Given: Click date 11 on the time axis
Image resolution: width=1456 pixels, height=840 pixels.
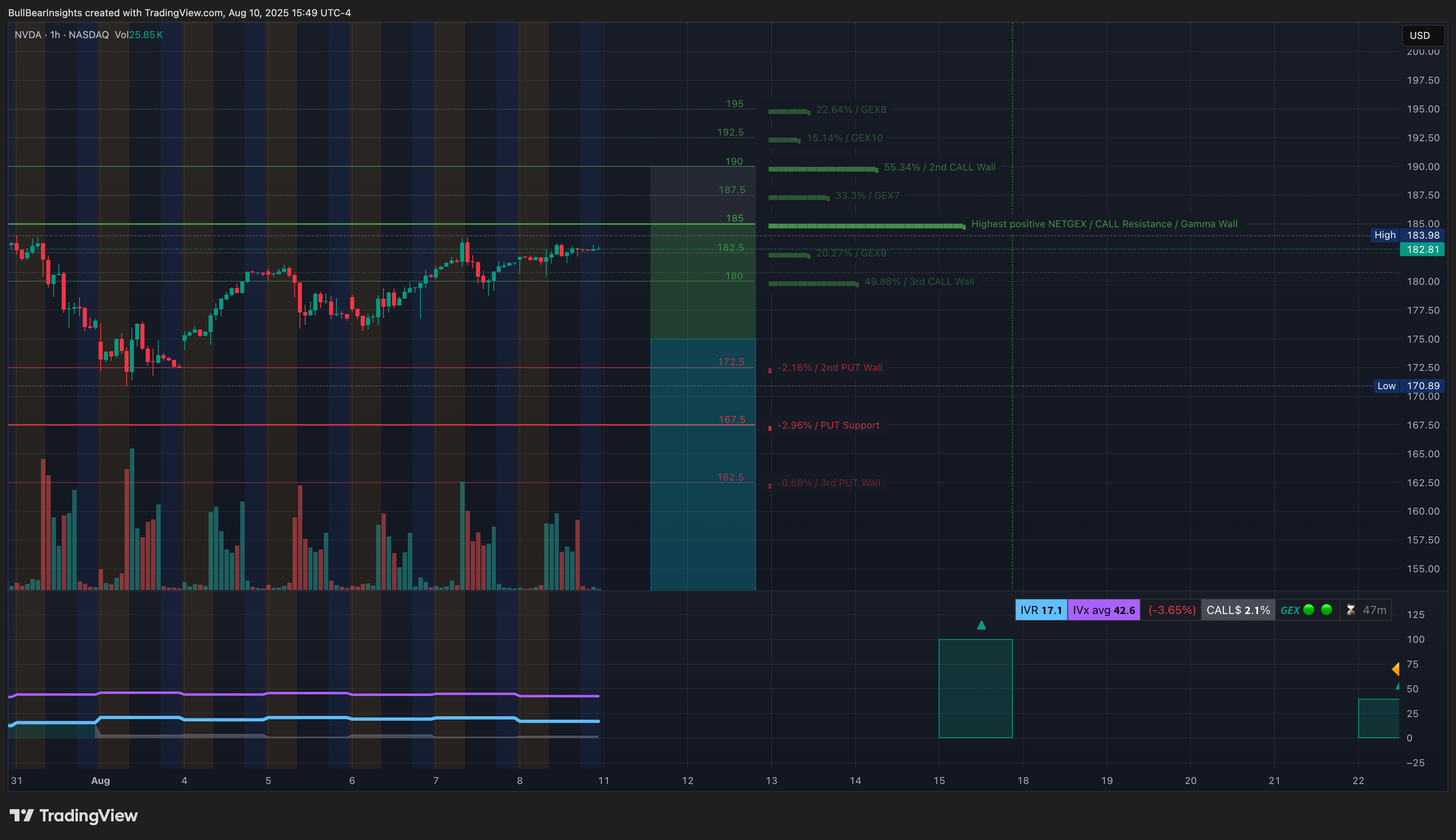Looking at the screenshot, I should [x=603, y=781].
